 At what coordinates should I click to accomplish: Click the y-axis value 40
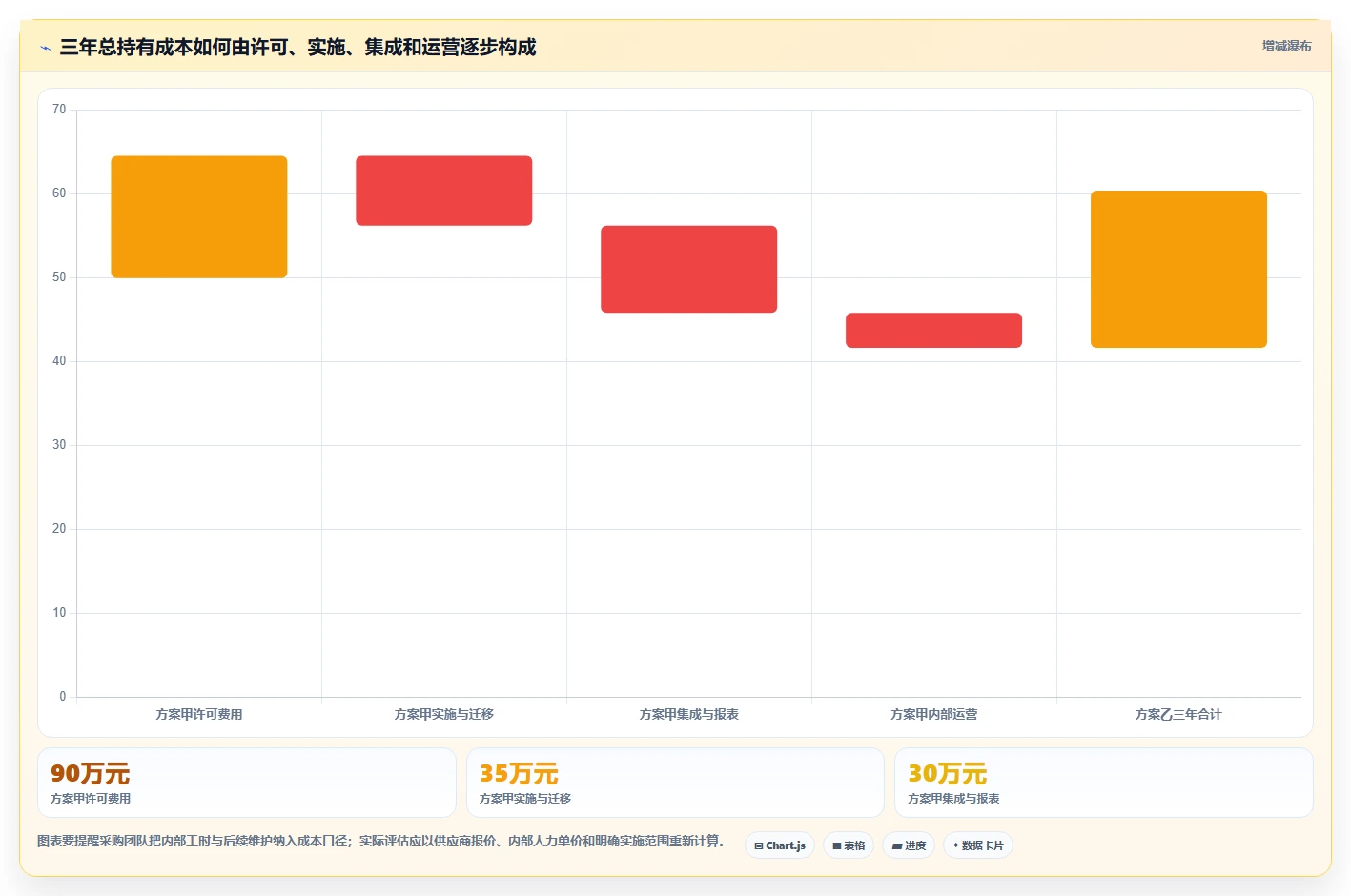coord(59,361)
